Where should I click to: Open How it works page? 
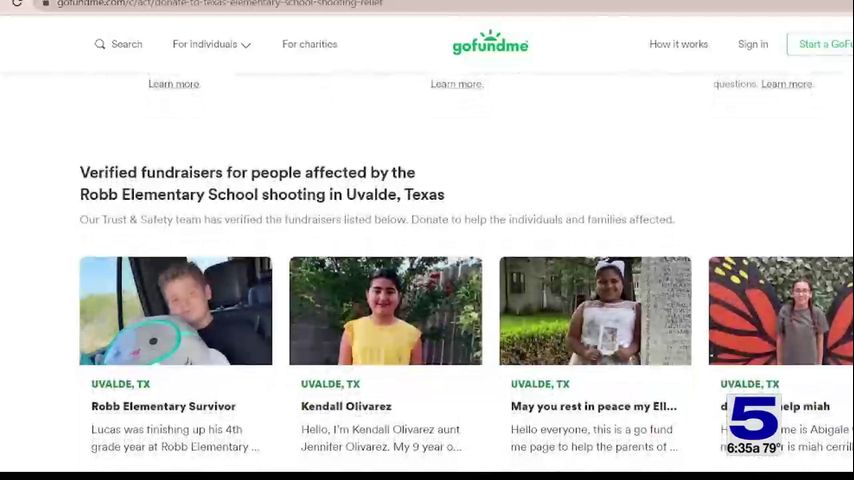tap(678, 44)
